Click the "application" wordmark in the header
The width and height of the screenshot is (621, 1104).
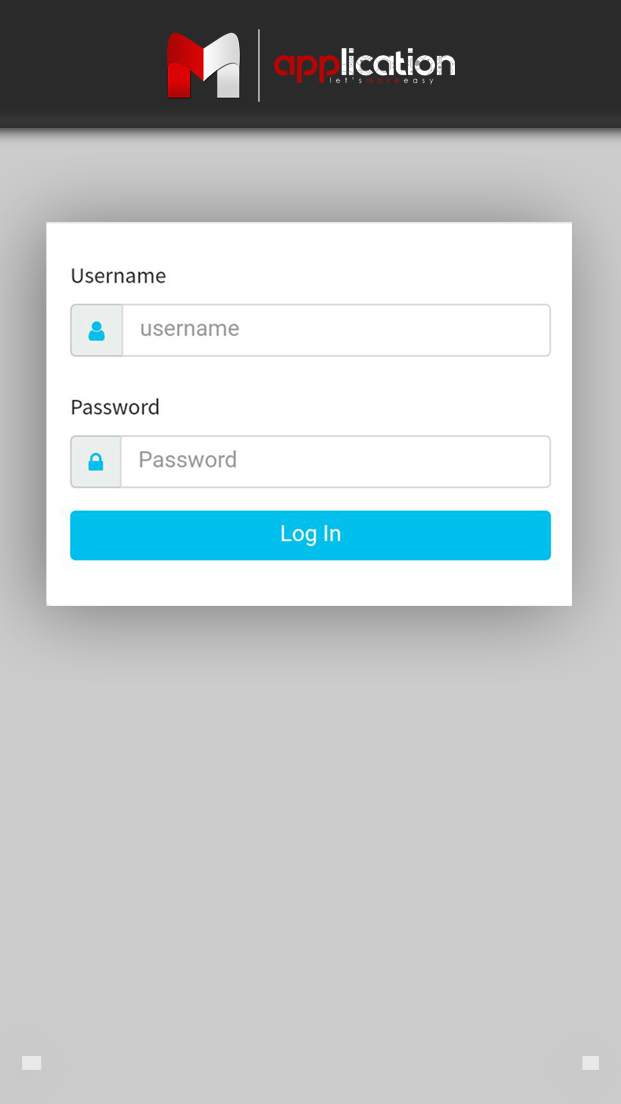(x=364, y=63)
